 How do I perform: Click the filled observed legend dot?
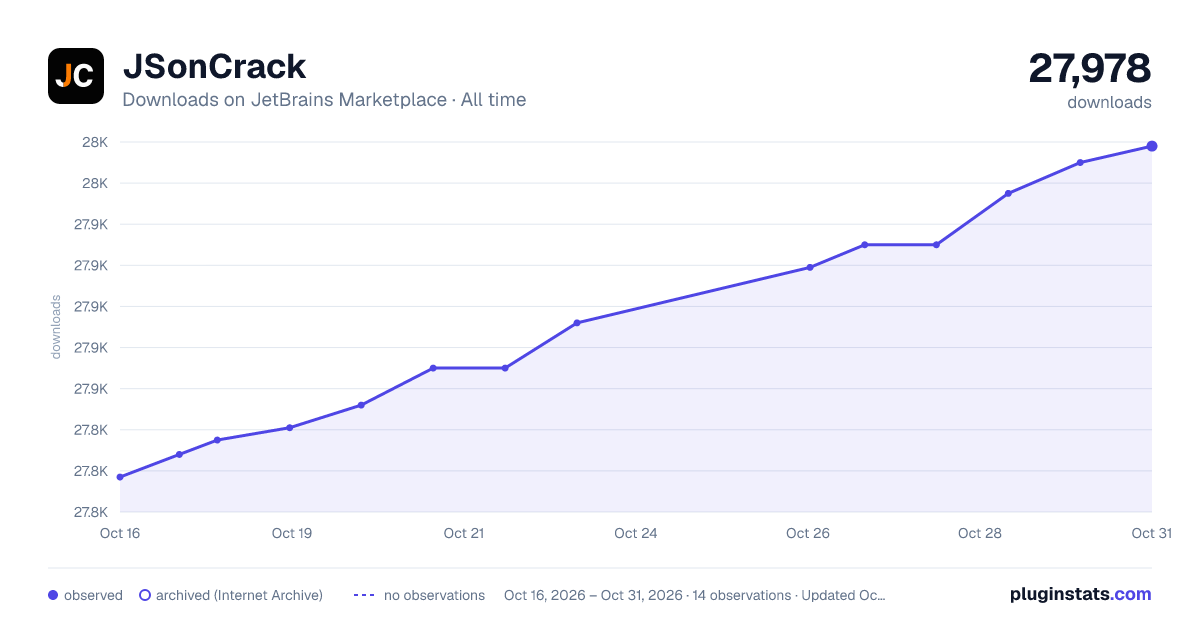click(x=53, y=595)
